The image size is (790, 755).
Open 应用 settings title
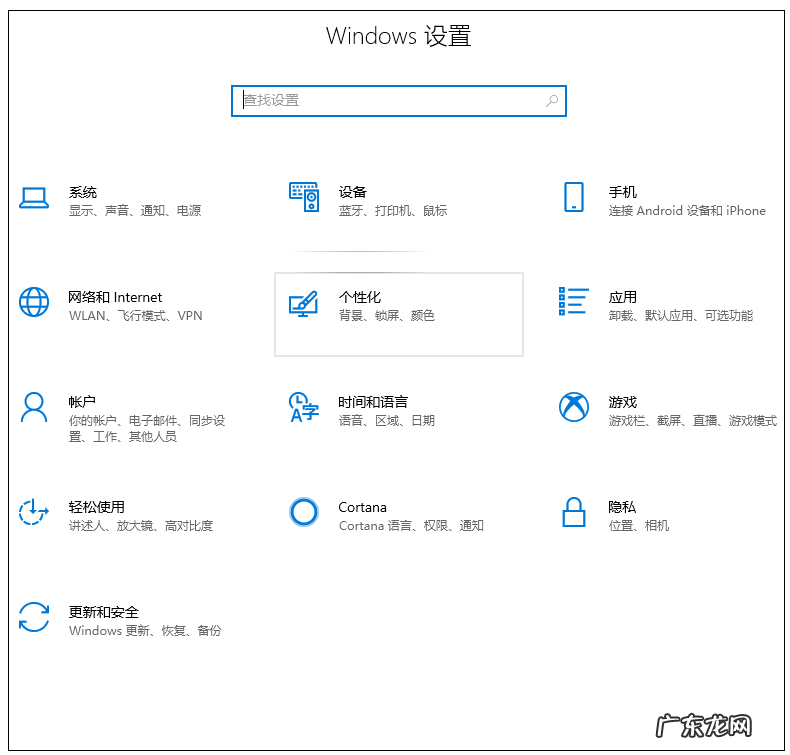623,297
